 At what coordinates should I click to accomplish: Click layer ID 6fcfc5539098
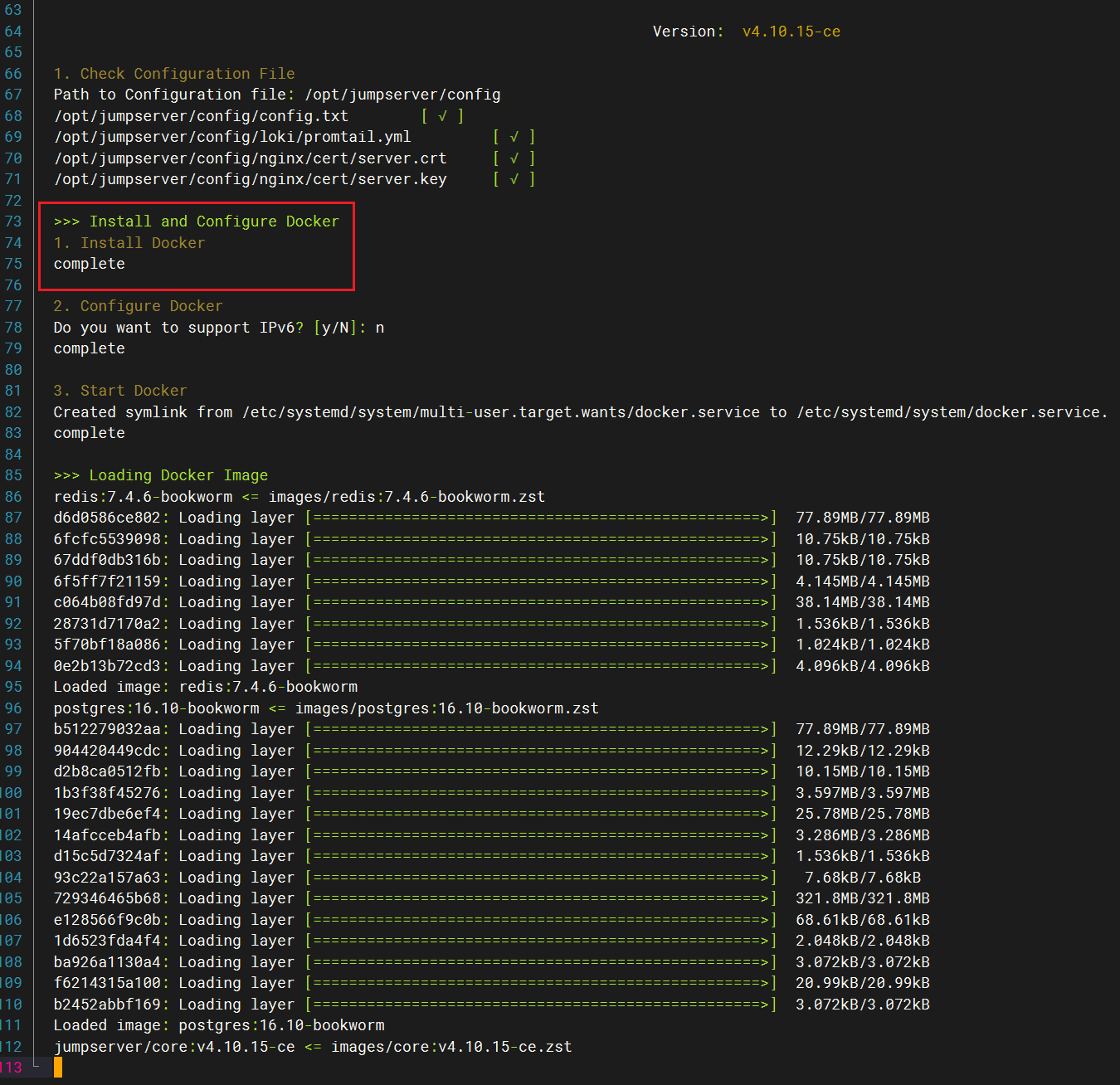[x=107, y=539]
